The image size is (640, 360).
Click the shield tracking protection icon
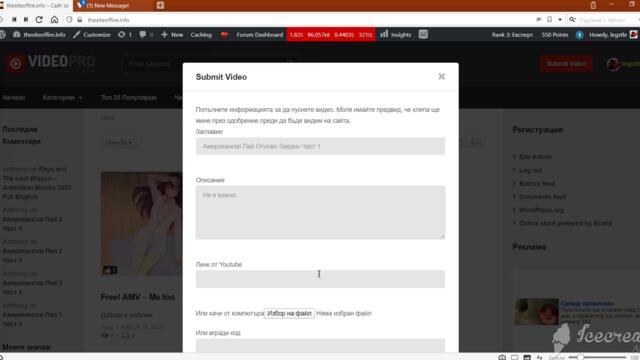[x=69, y=20]
